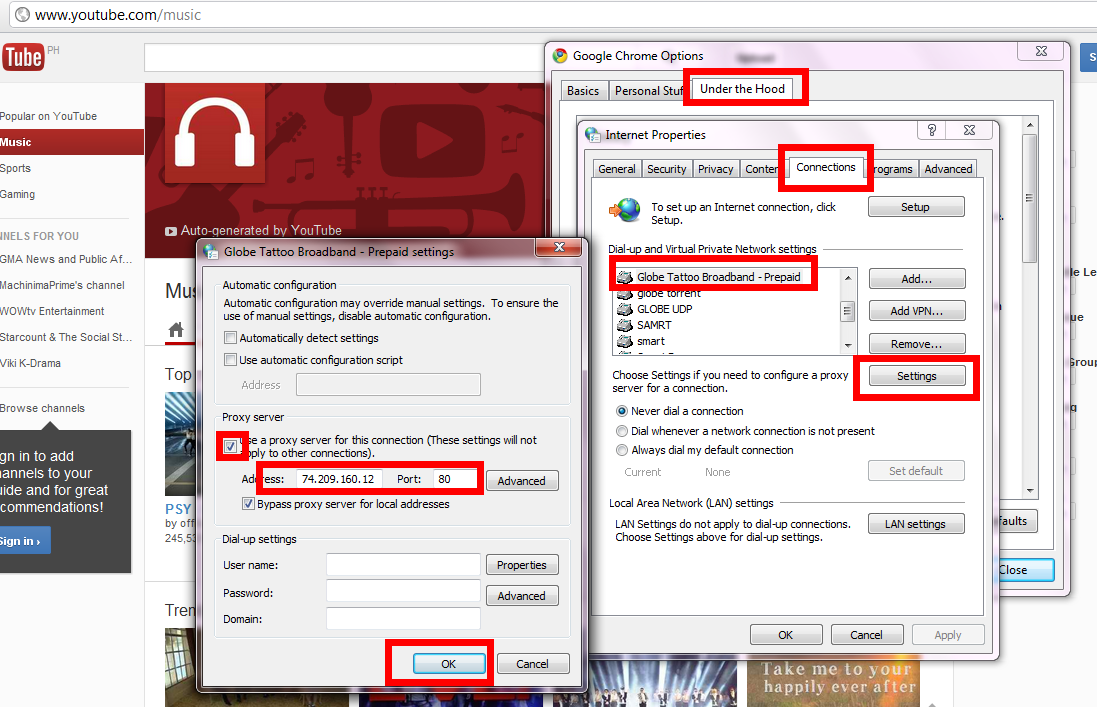Click the YouTube logo icon
1097x707 pixels.
pos(23,57)
